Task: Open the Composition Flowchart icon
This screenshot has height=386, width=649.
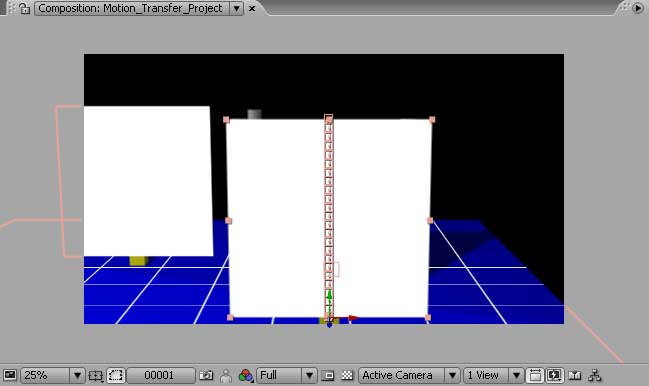Action: click(595, 376)
